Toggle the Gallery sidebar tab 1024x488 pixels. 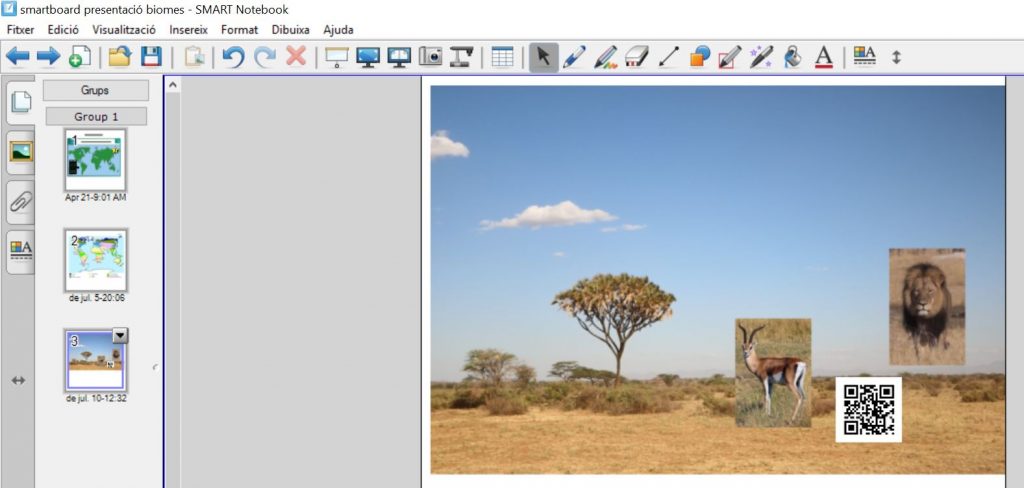(x=20, y=151)
